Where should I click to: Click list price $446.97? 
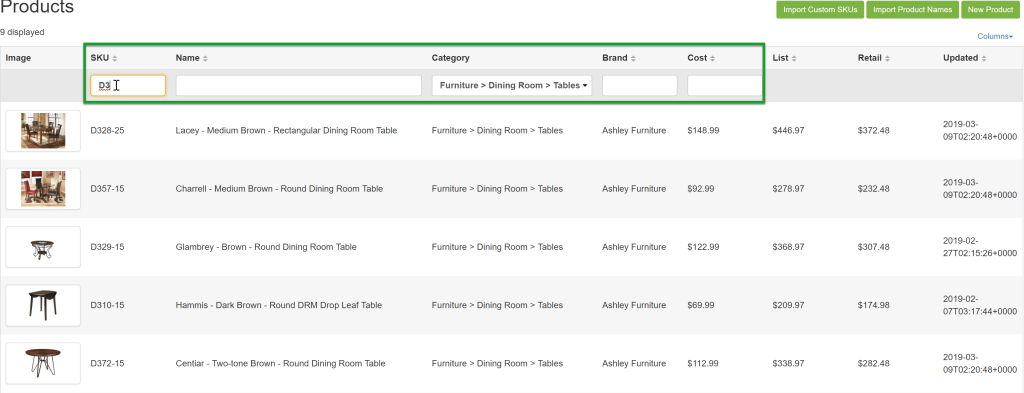click(x=788, y=131)
